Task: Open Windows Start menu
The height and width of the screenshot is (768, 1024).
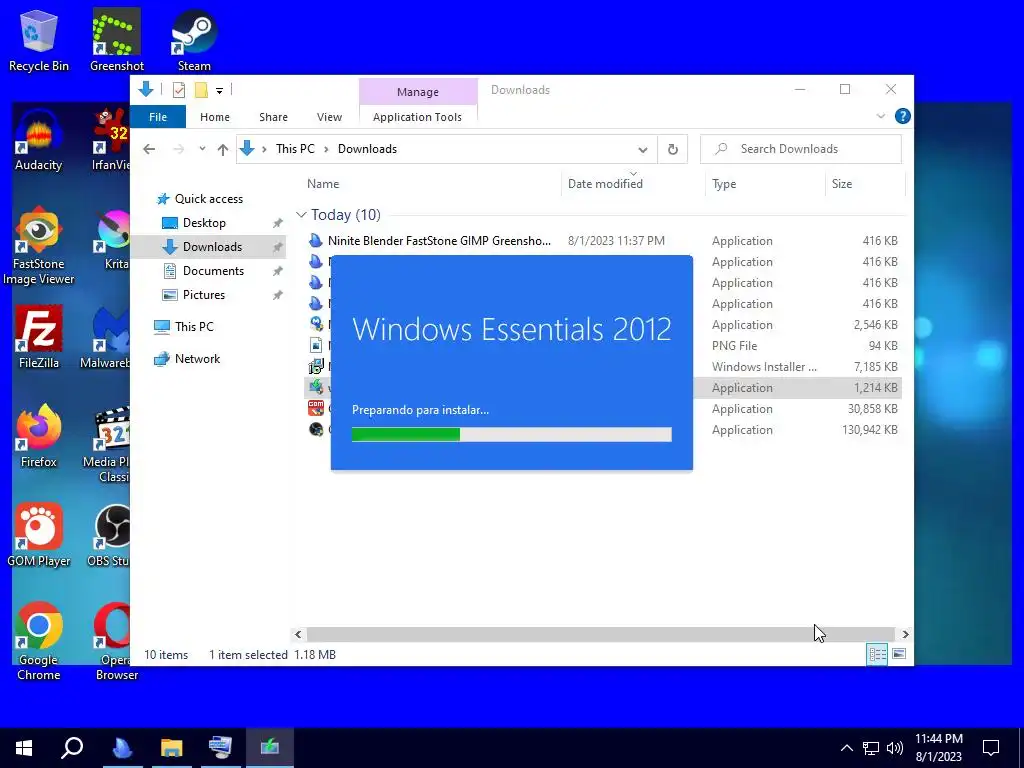Action: tap(24, 748)
